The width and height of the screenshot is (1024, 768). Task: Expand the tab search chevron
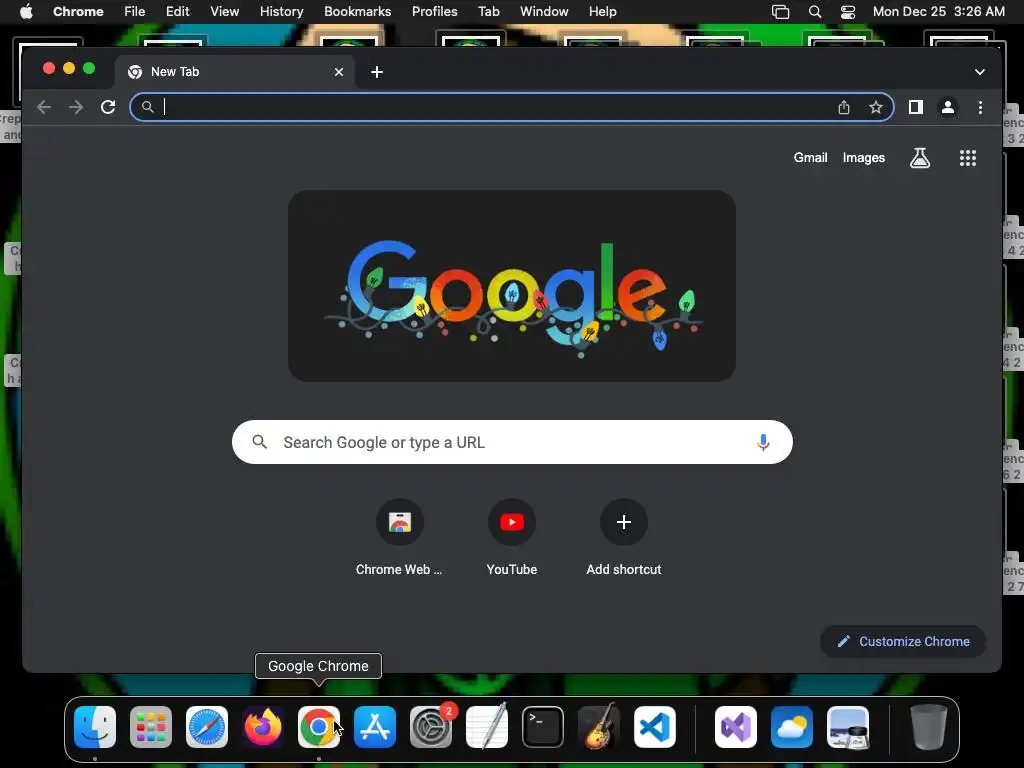click(980, 72)
